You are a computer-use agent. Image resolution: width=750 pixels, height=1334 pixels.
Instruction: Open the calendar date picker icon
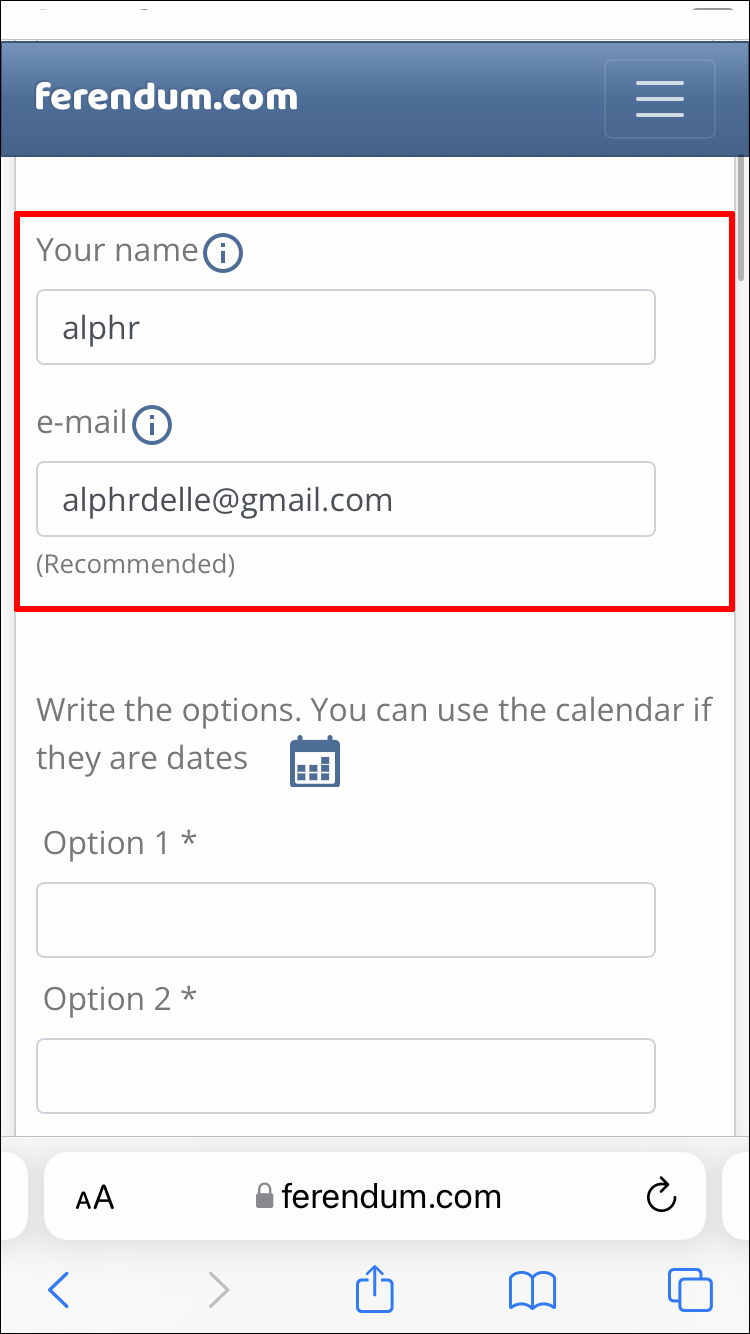pyautogui.click(x=315, y=762)
